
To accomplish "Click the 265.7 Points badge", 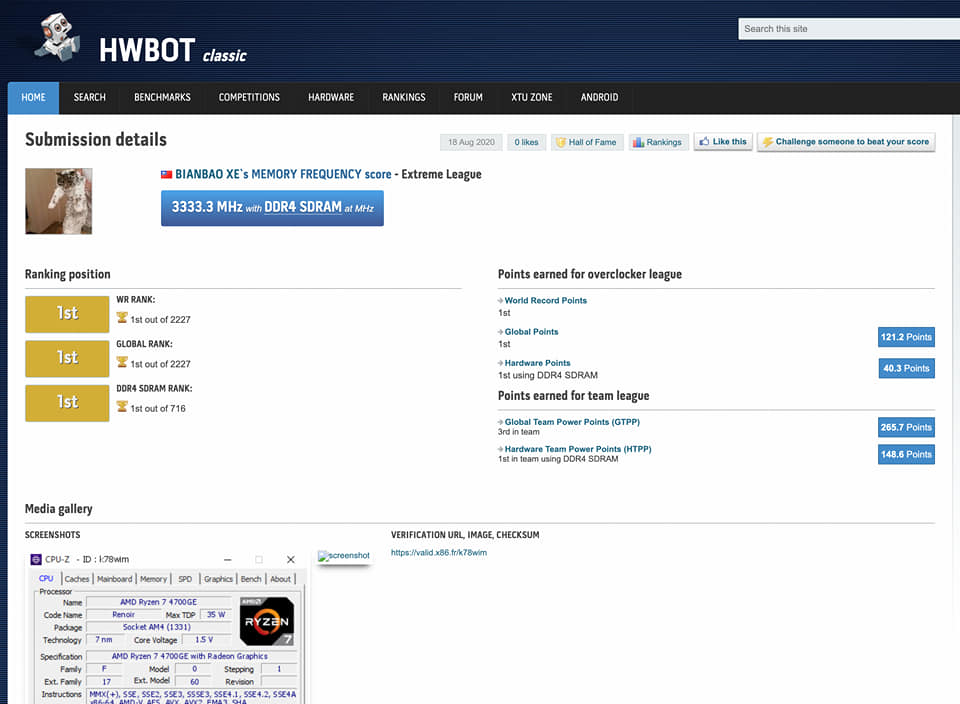I will pos(906,427).
